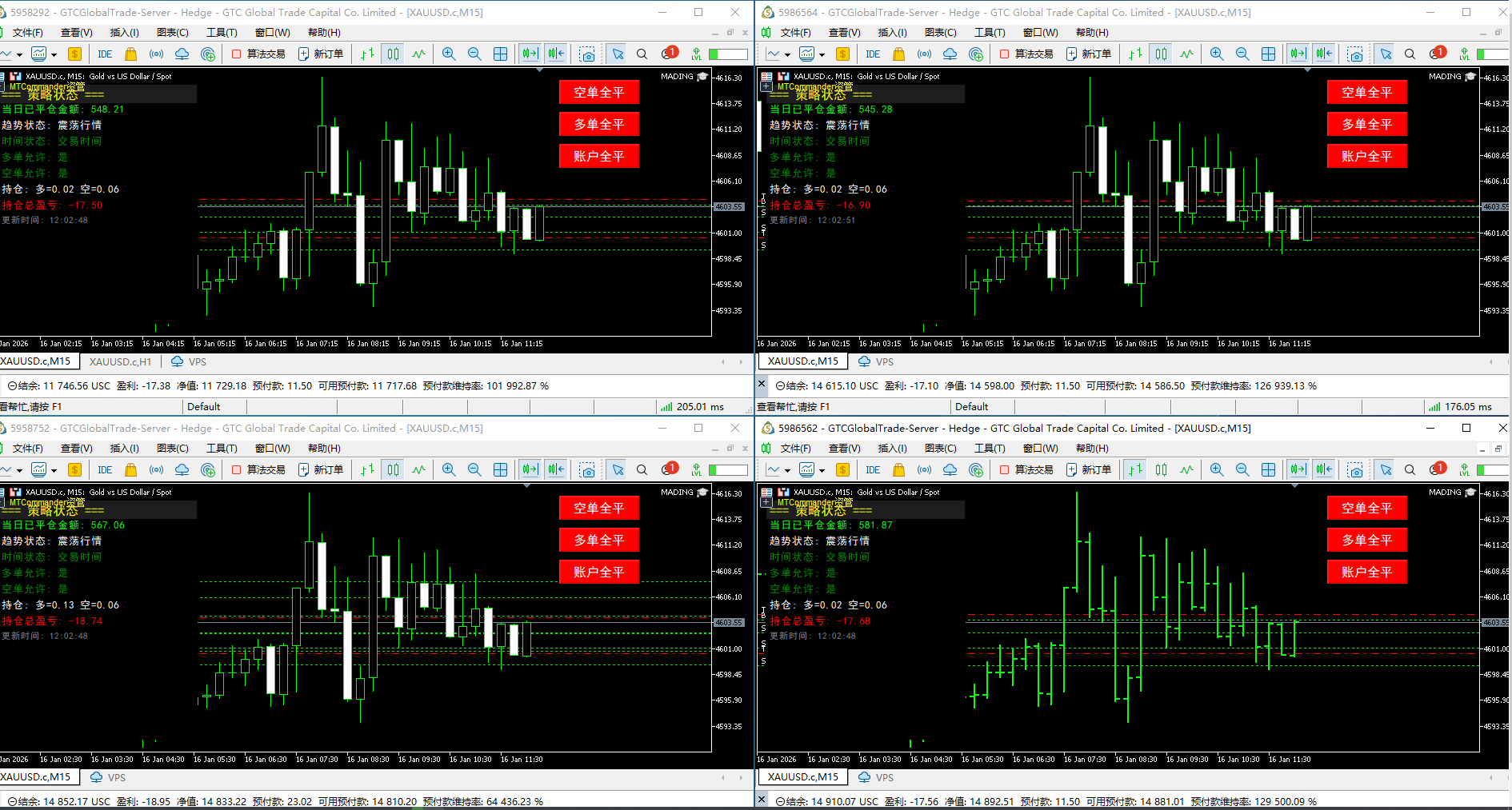The height and width of the screenshot is (810, 1512).
Task: Open the globe add-service icon in account 5958752 toolbar
Action: point(208,470)
